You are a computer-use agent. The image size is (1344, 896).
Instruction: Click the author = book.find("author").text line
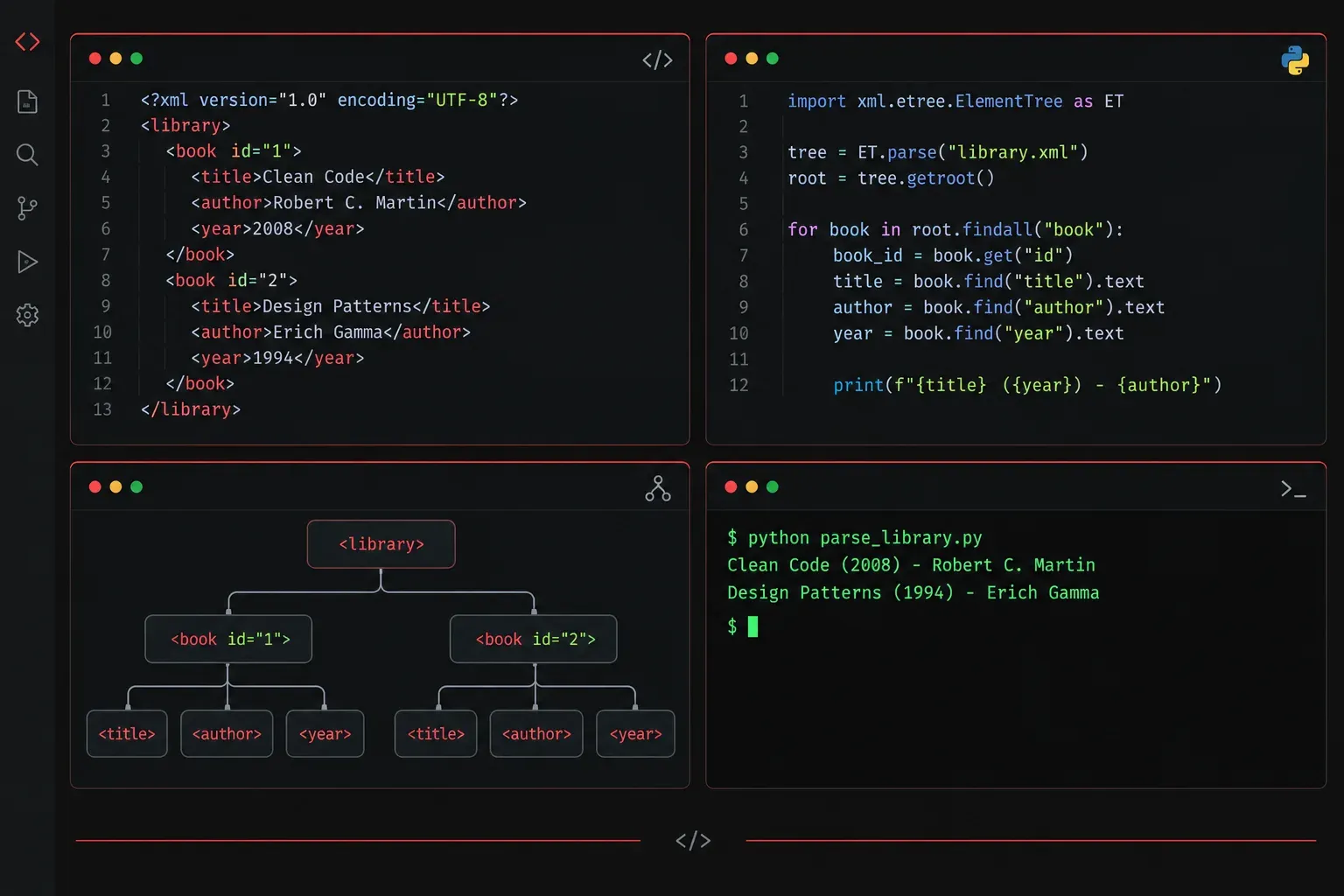tap(998, 307)
